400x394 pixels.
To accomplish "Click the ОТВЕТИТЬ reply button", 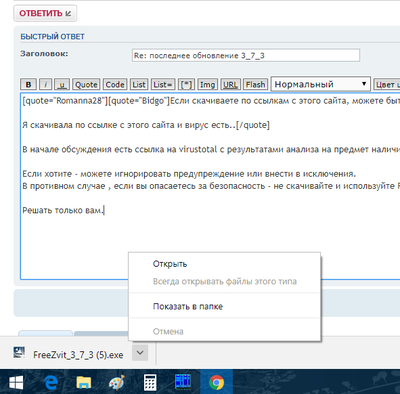I will point(45,13).
